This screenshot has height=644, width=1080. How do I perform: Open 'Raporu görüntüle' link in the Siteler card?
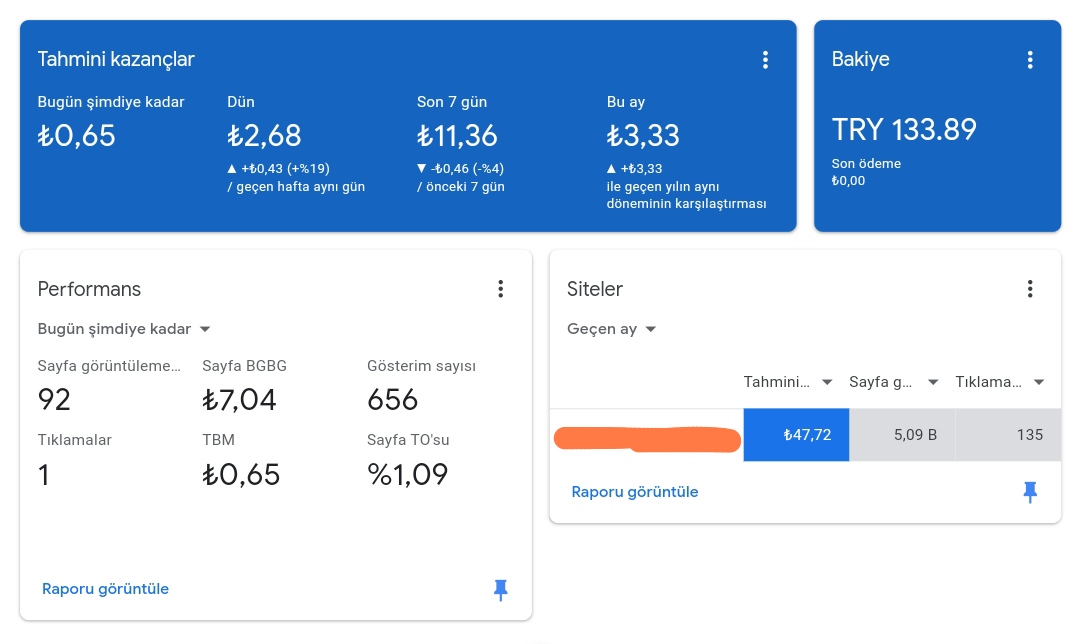[x=634, y=492]
